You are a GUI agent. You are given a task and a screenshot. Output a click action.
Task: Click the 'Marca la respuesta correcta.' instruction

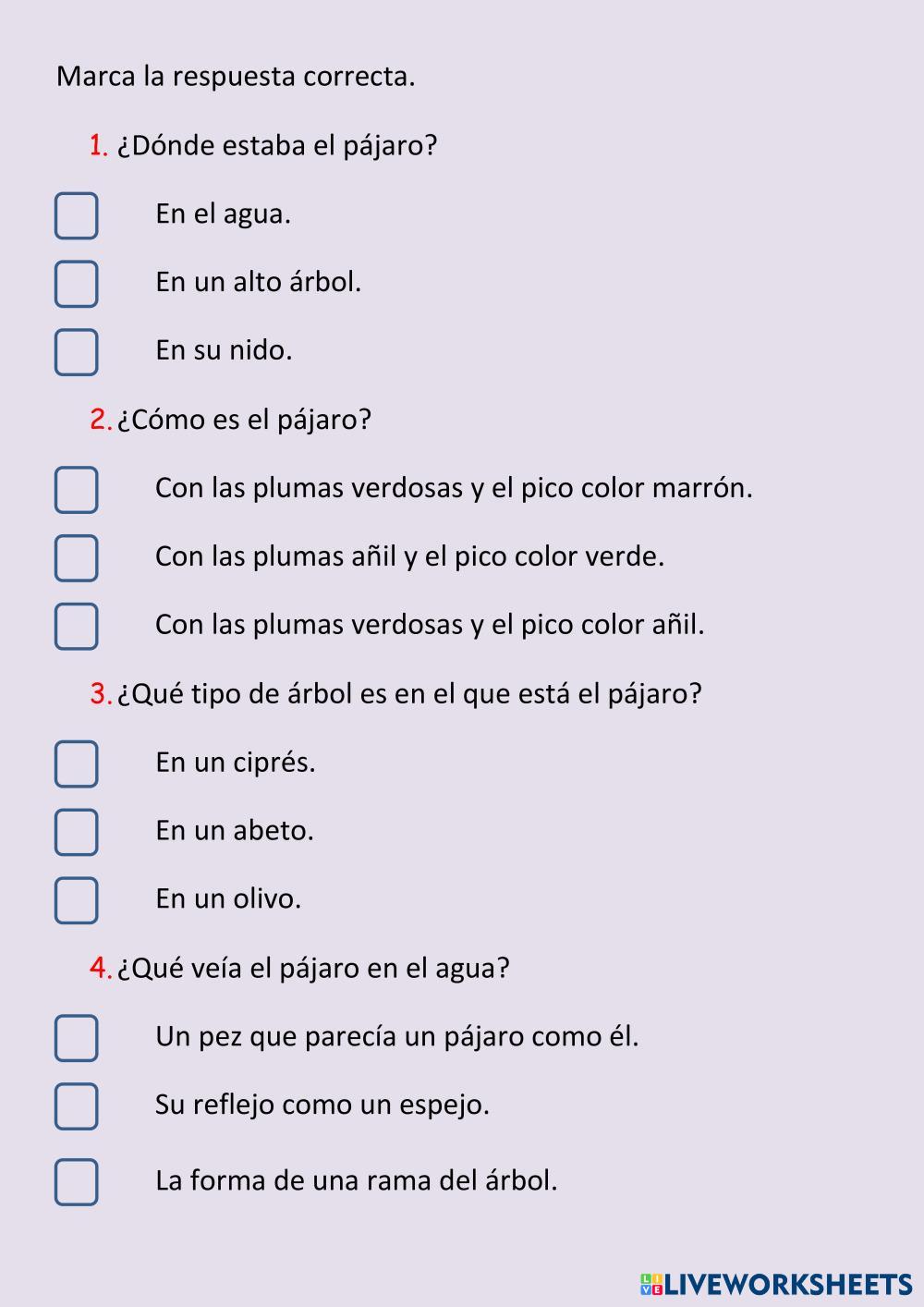(x=236, y=76)
